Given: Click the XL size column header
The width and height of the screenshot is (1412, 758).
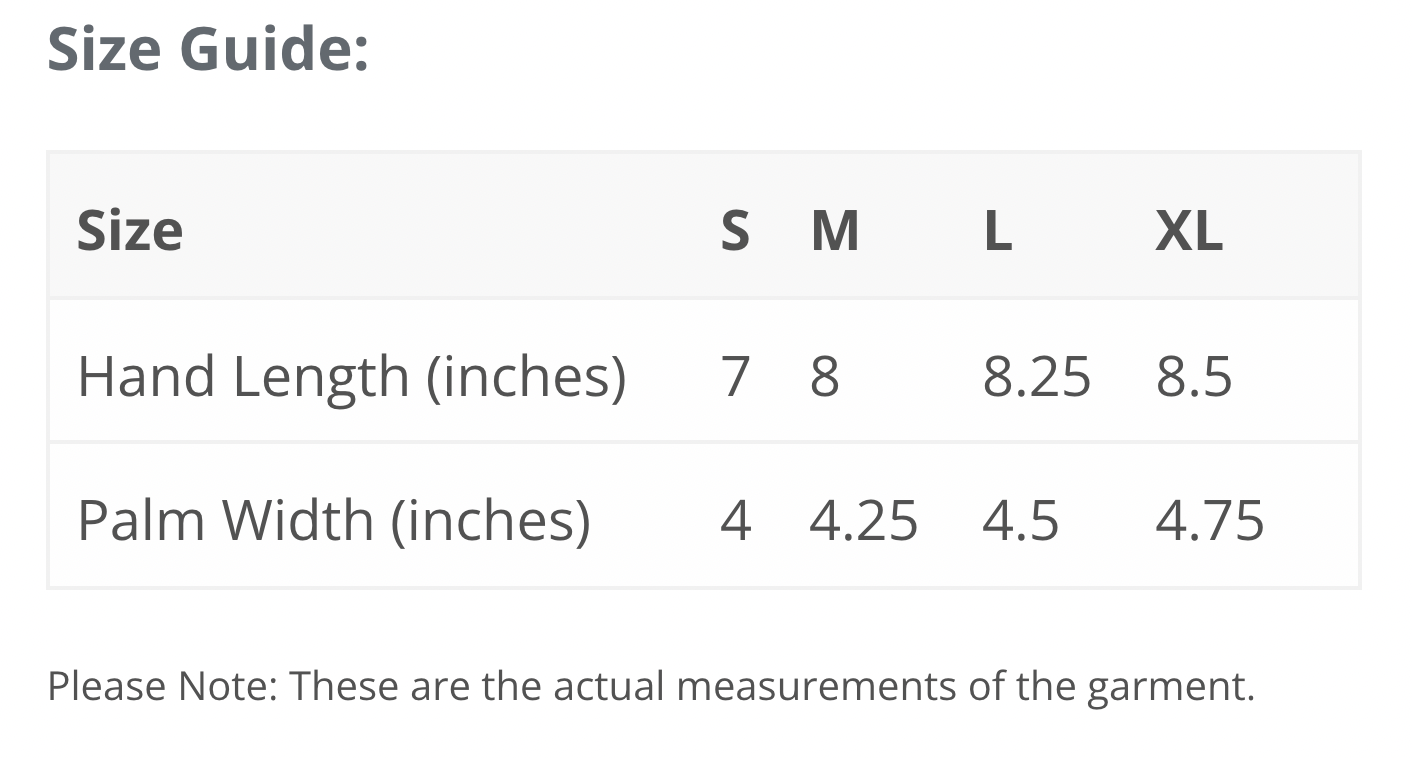Looking at the screenshot, I should point(1189,231).
